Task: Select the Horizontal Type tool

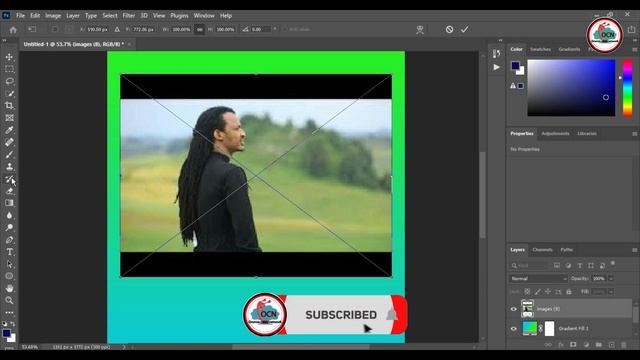Action: click(9, 252)
